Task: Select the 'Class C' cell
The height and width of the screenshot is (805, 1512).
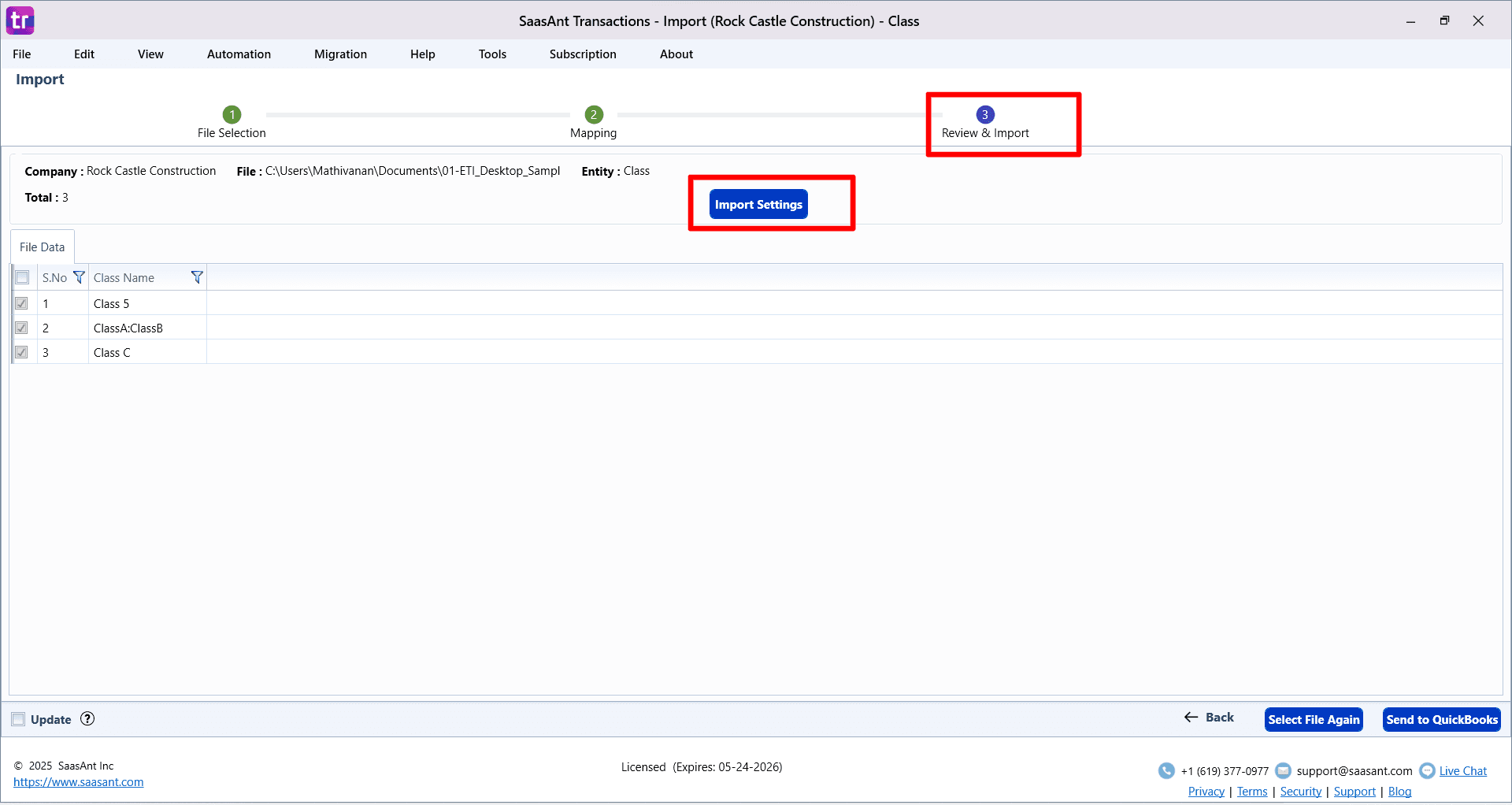Action: tap(147, 352)
